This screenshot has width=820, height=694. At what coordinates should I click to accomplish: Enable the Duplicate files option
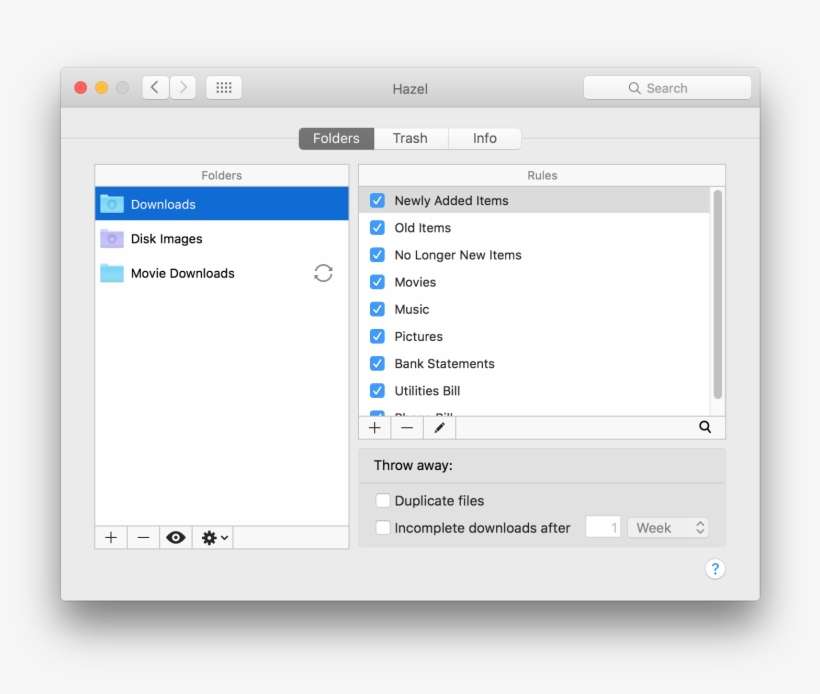pyautogui.click(x=383, y=500)
